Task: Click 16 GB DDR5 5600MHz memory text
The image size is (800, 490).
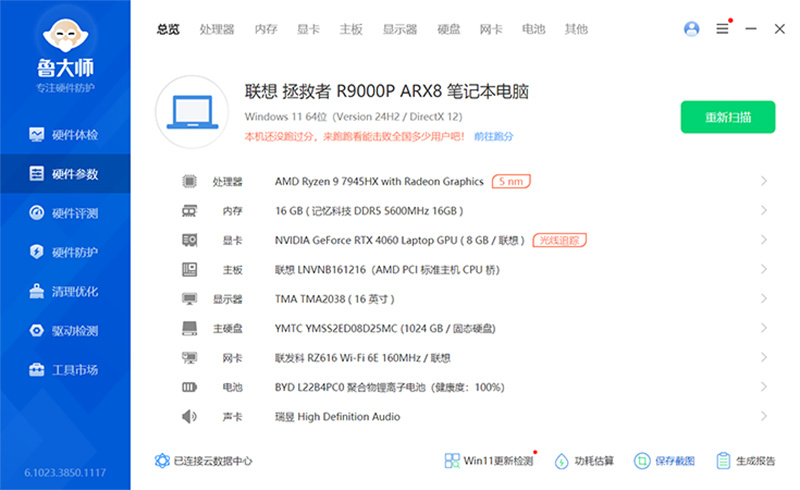Action: pyautogui.click(x=369, y=211)
